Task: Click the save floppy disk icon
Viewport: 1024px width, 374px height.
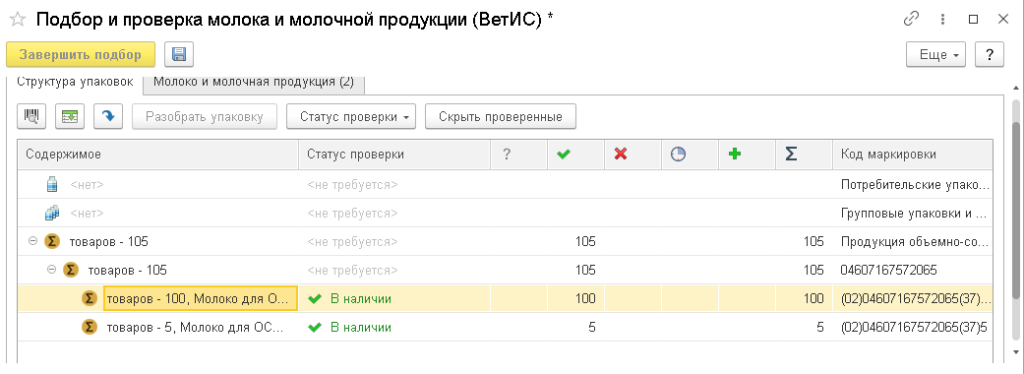Action: [179, 55]
